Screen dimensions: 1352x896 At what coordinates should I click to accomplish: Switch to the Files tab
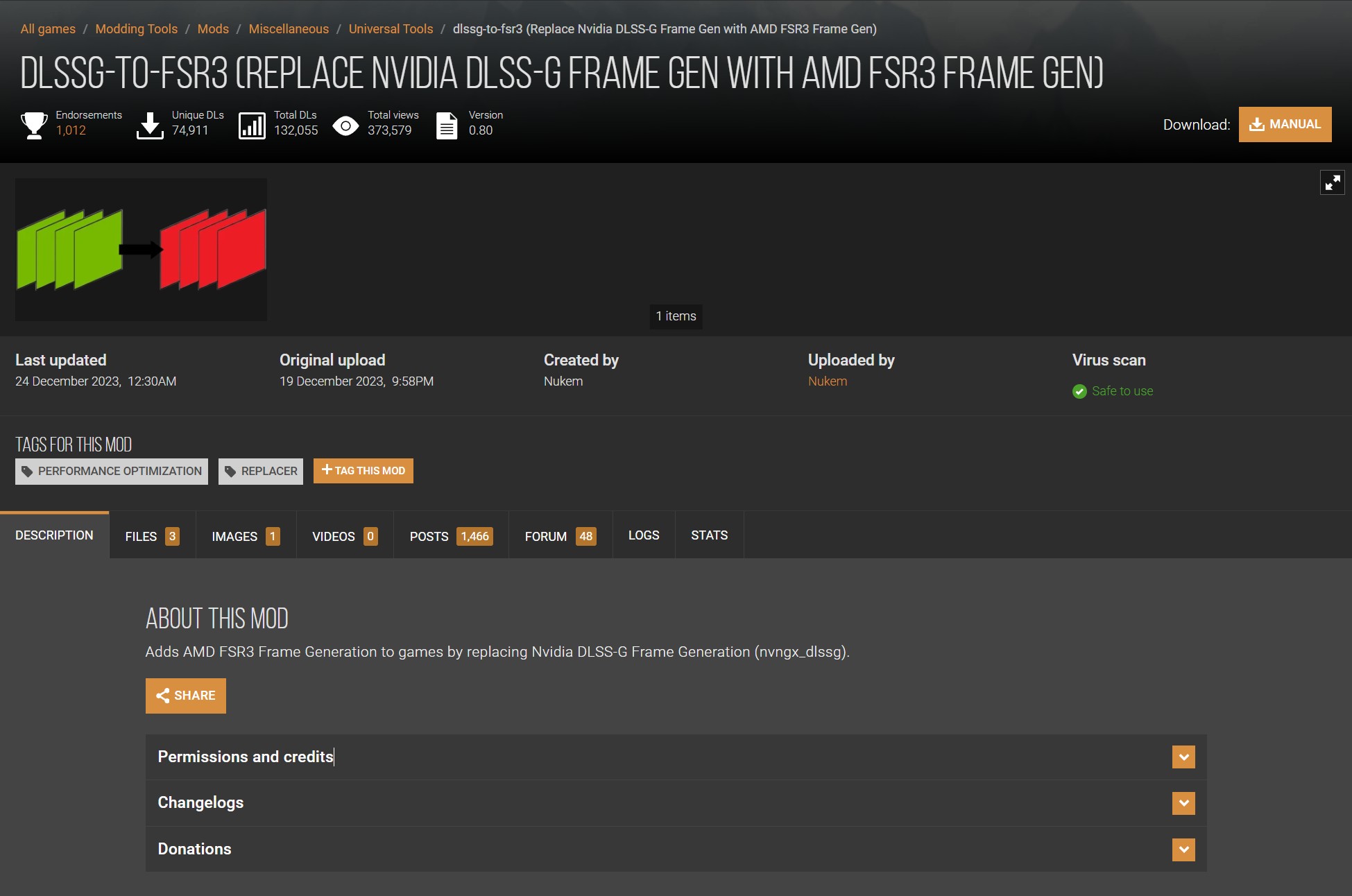pyautogui.click(x=152, y=536)
